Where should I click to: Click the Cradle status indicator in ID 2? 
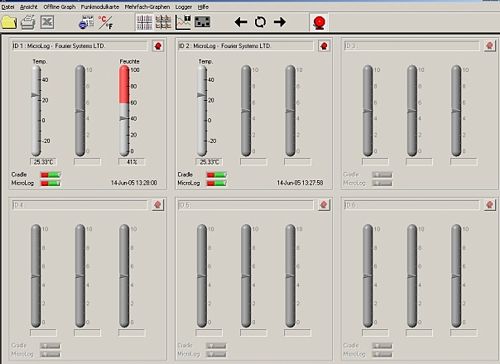(x=216, y=175)
